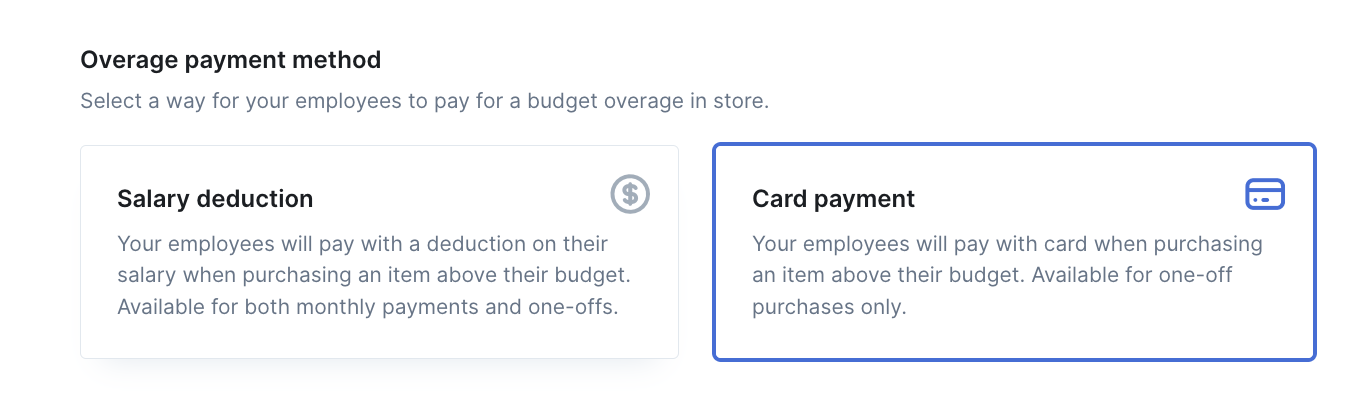1360x404 pixels.
Task: Click the Salary deduction description paragraph
Action: (x=374, y=275)
